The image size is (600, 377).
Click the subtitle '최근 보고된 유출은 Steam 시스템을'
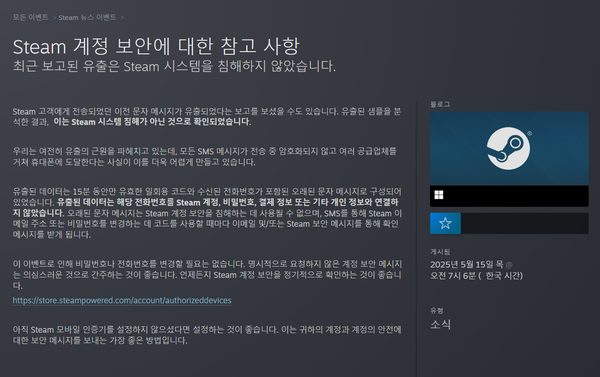pyautogui.click(x=113, y=66)
